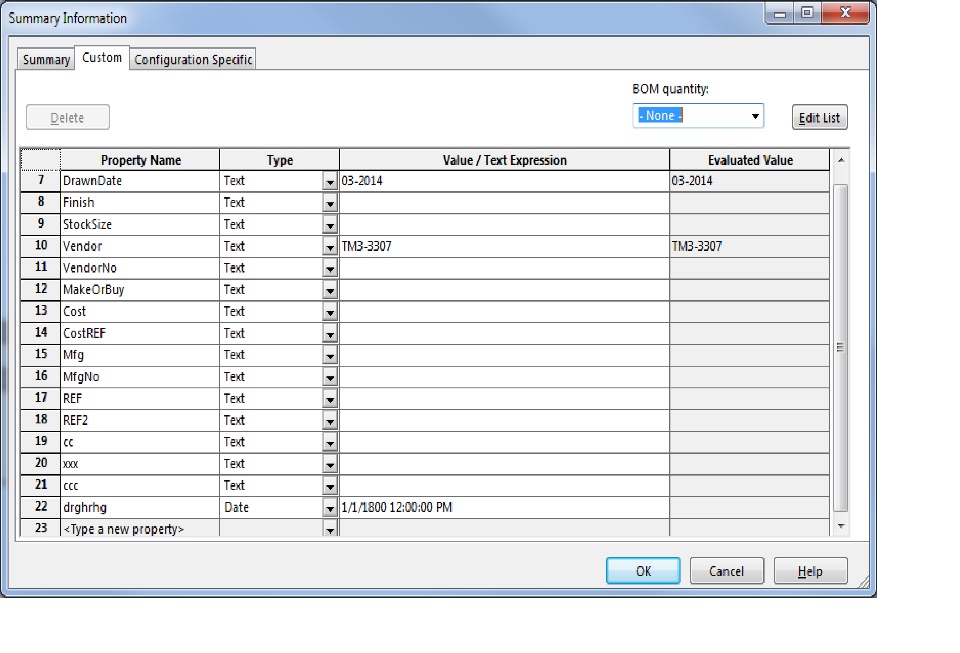Open Type dropdown for ccc row
960x653 pixels.
coord(330,487)
